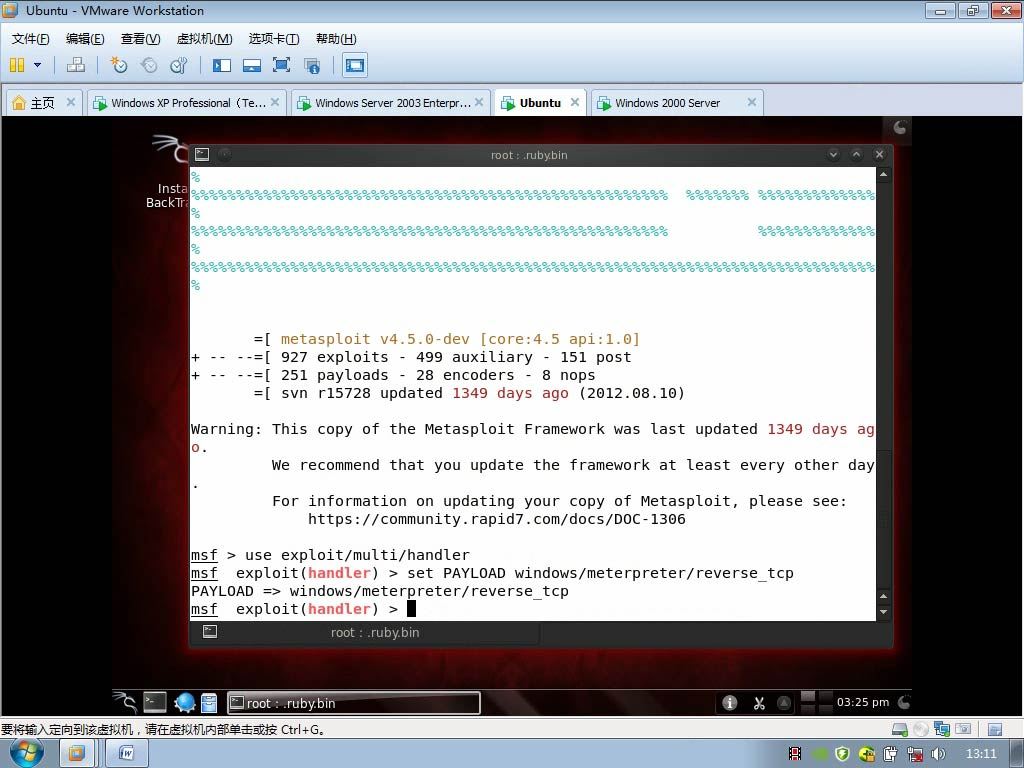Open the file manager icon in panel

(209, 703)
